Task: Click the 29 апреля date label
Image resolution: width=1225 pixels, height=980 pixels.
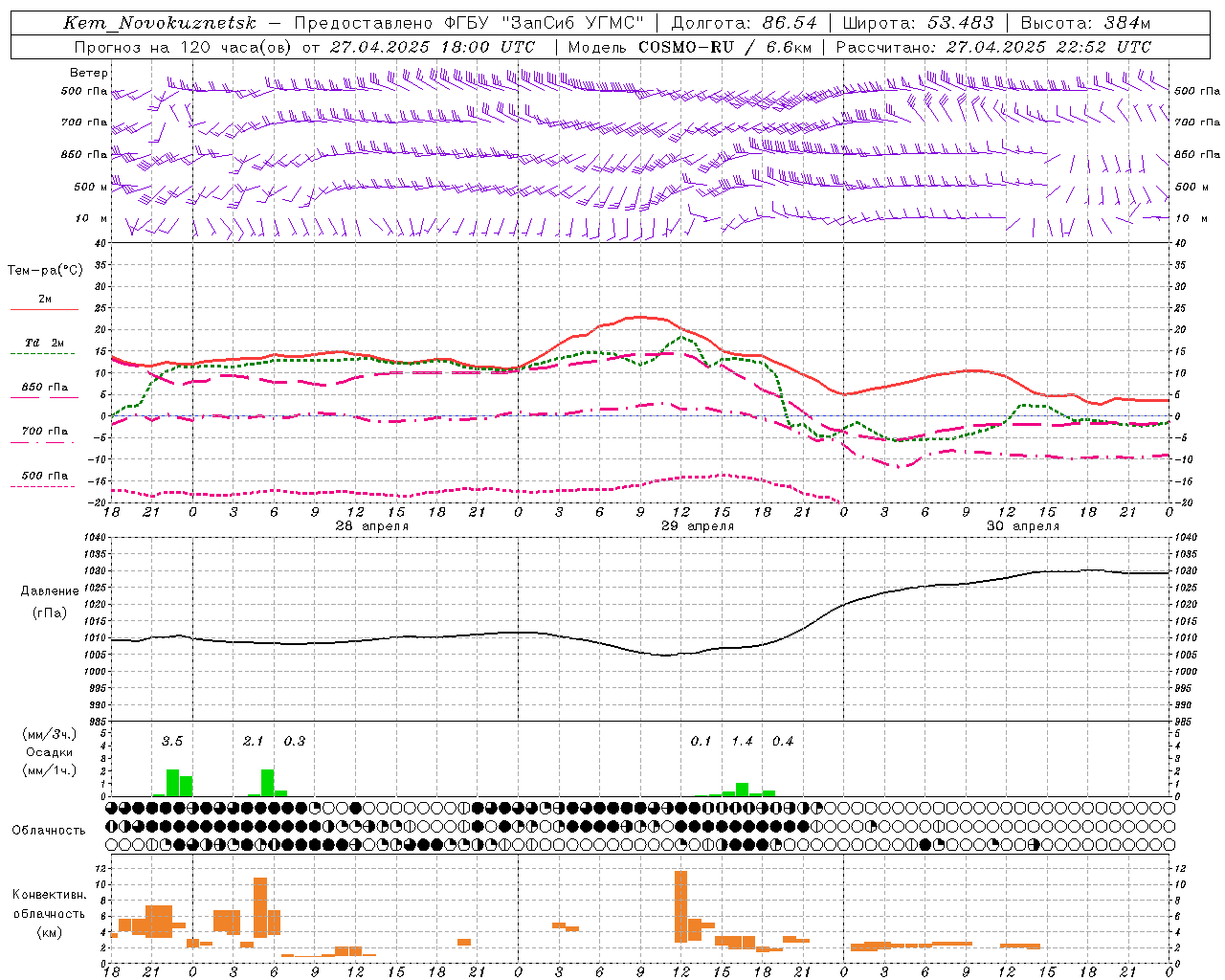Action: pos(698,526)
